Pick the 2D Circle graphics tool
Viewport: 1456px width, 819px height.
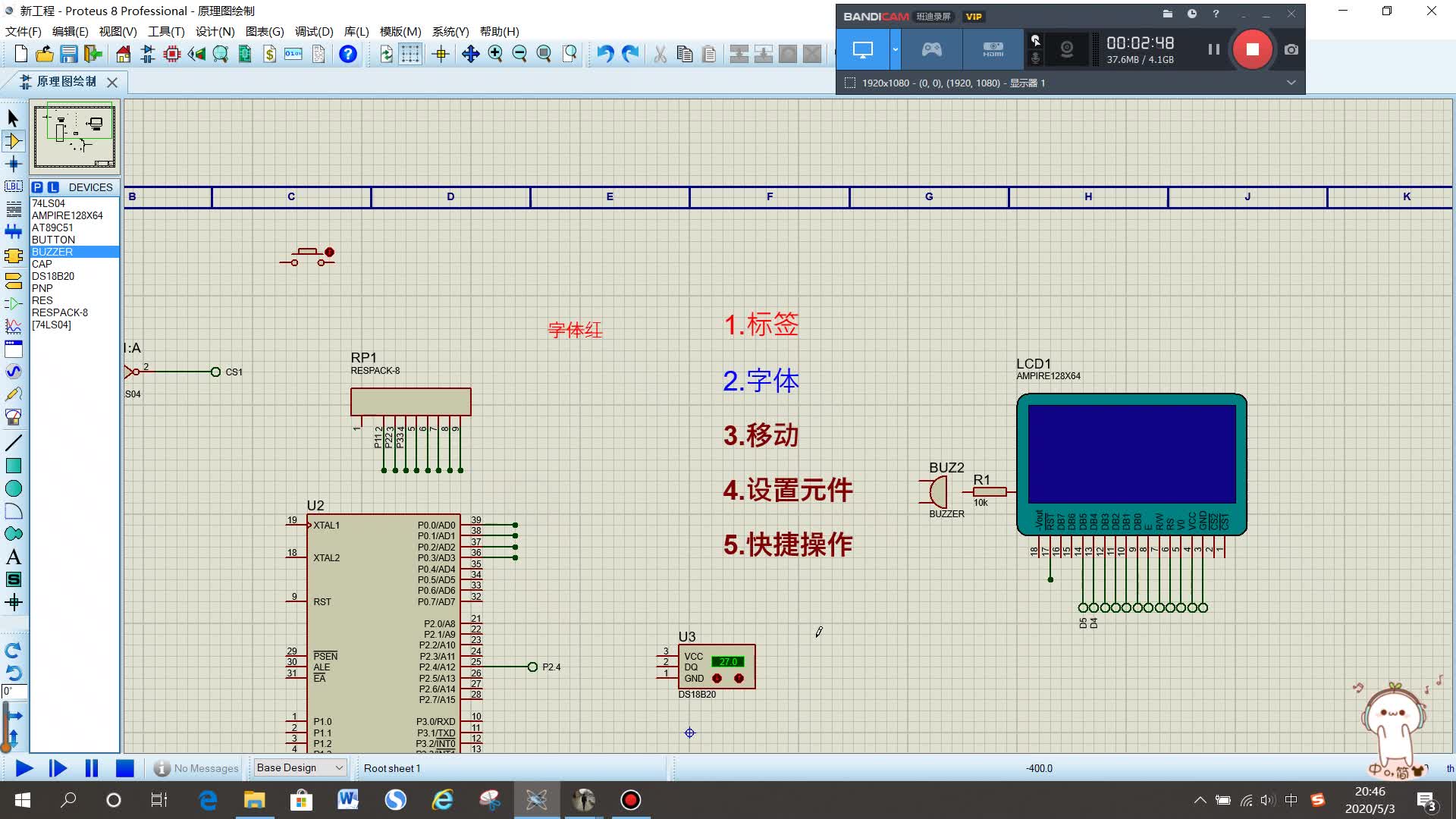[14, 489]
